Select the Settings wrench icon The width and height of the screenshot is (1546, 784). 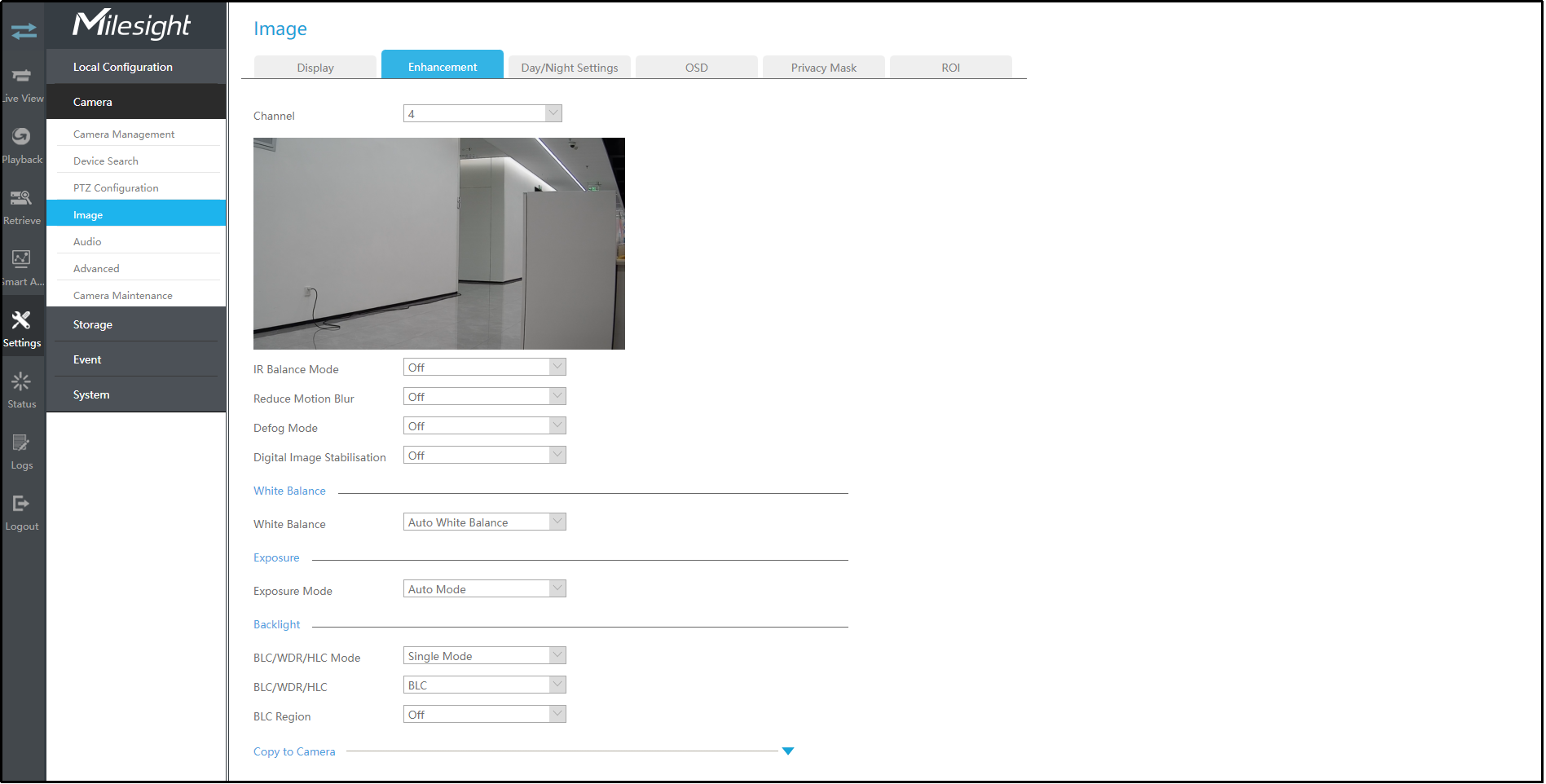(x=22, y=320)
